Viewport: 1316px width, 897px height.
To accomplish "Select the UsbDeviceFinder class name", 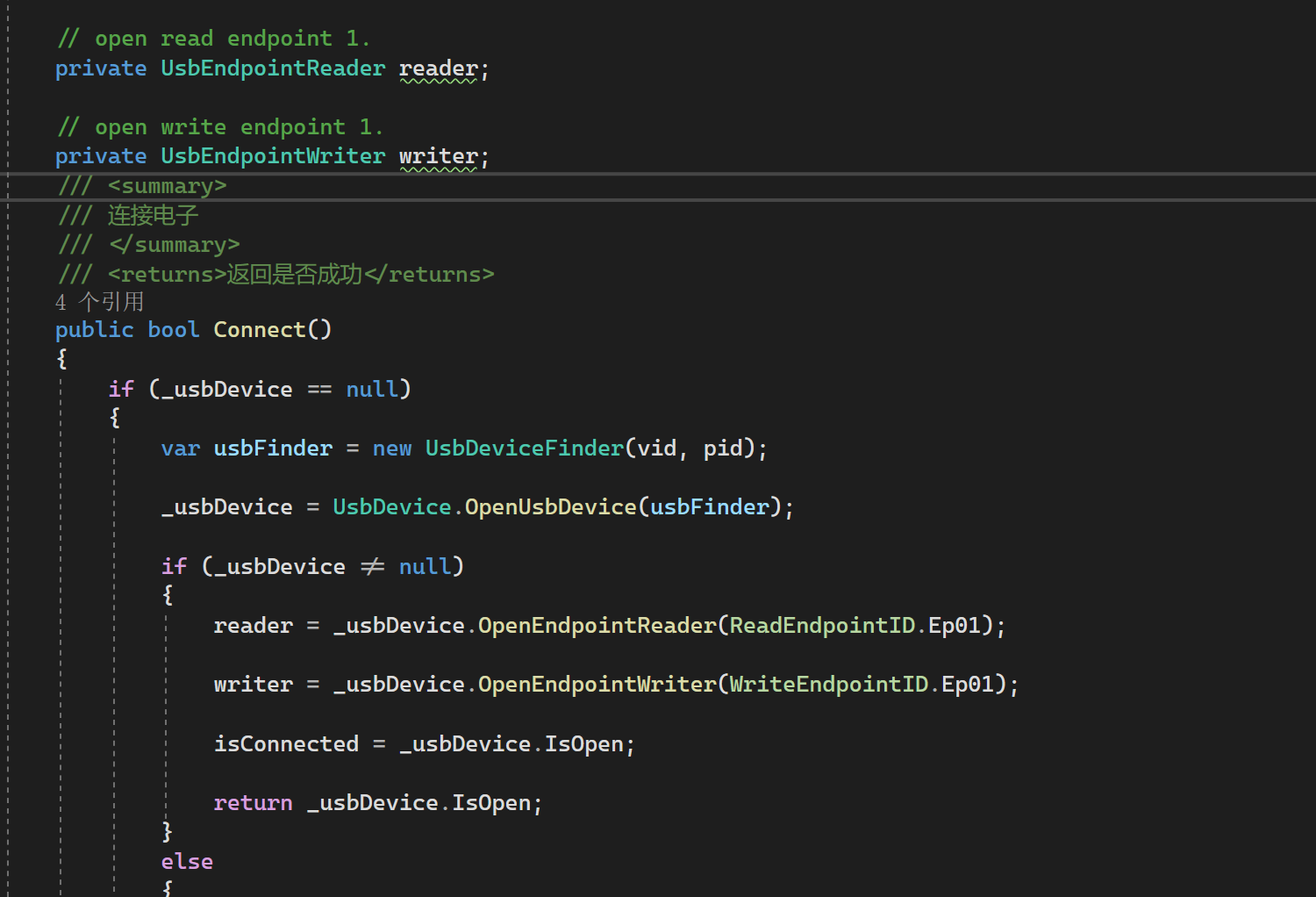I will point(524,448).
